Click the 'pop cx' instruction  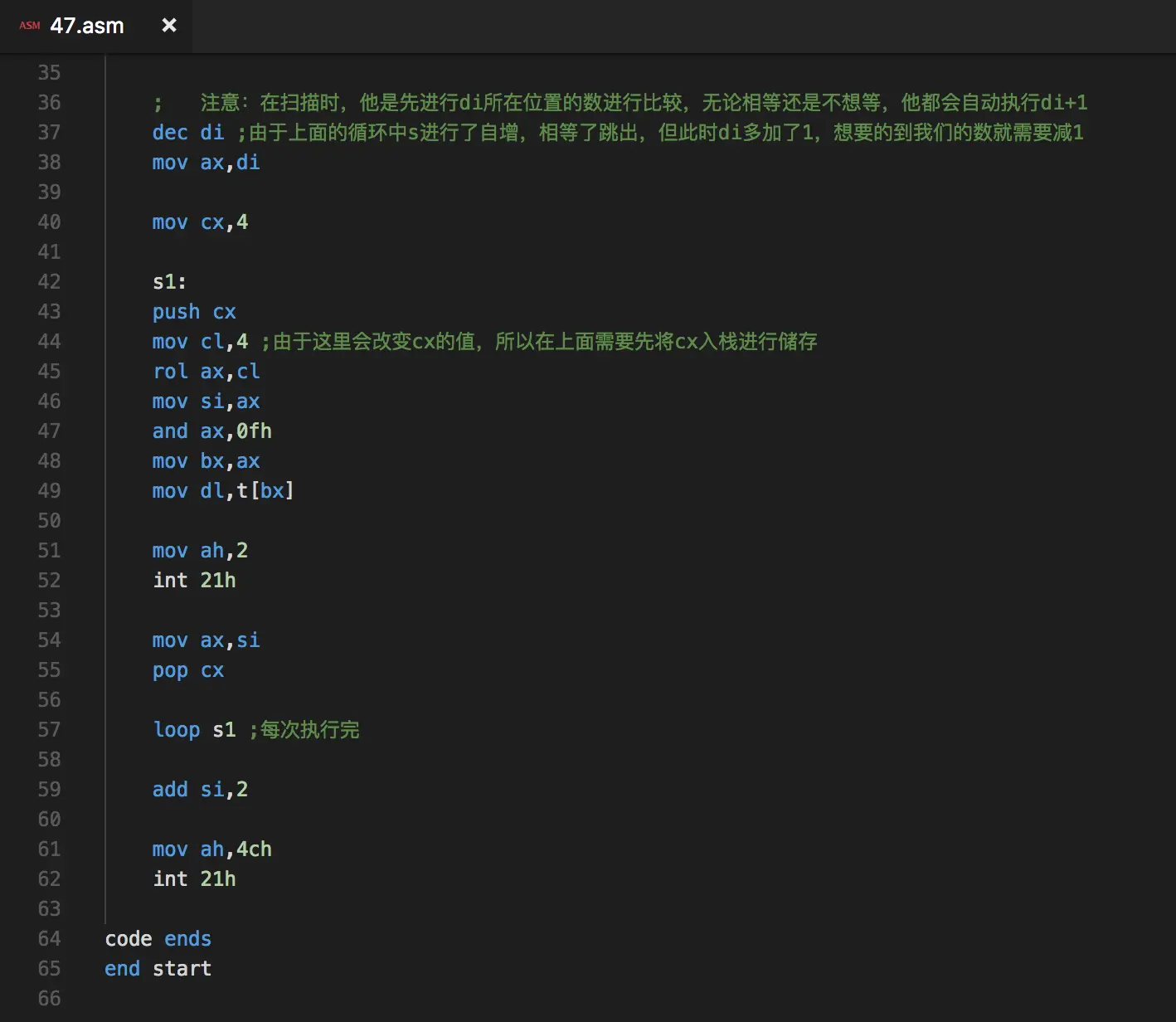tap(188, 670)
